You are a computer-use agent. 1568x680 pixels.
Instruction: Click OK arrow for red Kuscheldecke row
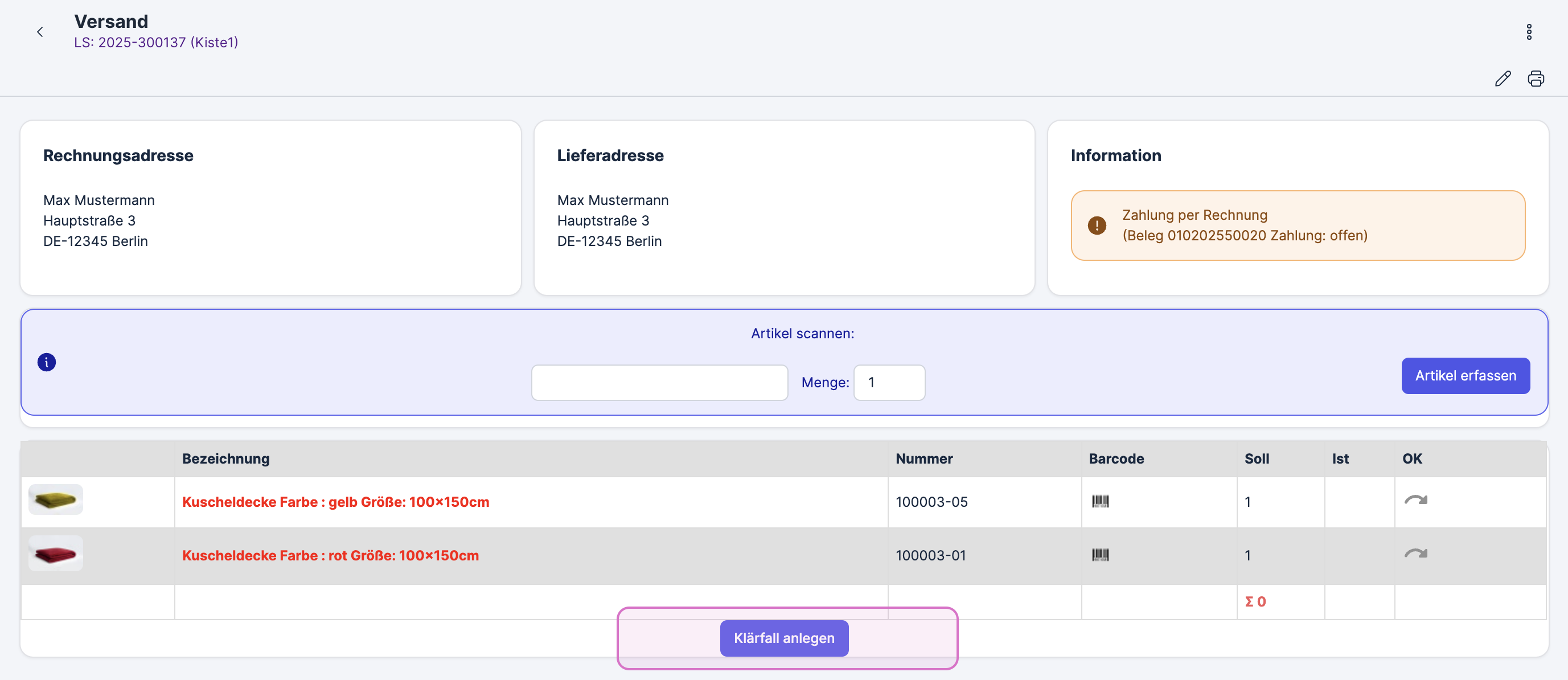(x=1415, y=554)
